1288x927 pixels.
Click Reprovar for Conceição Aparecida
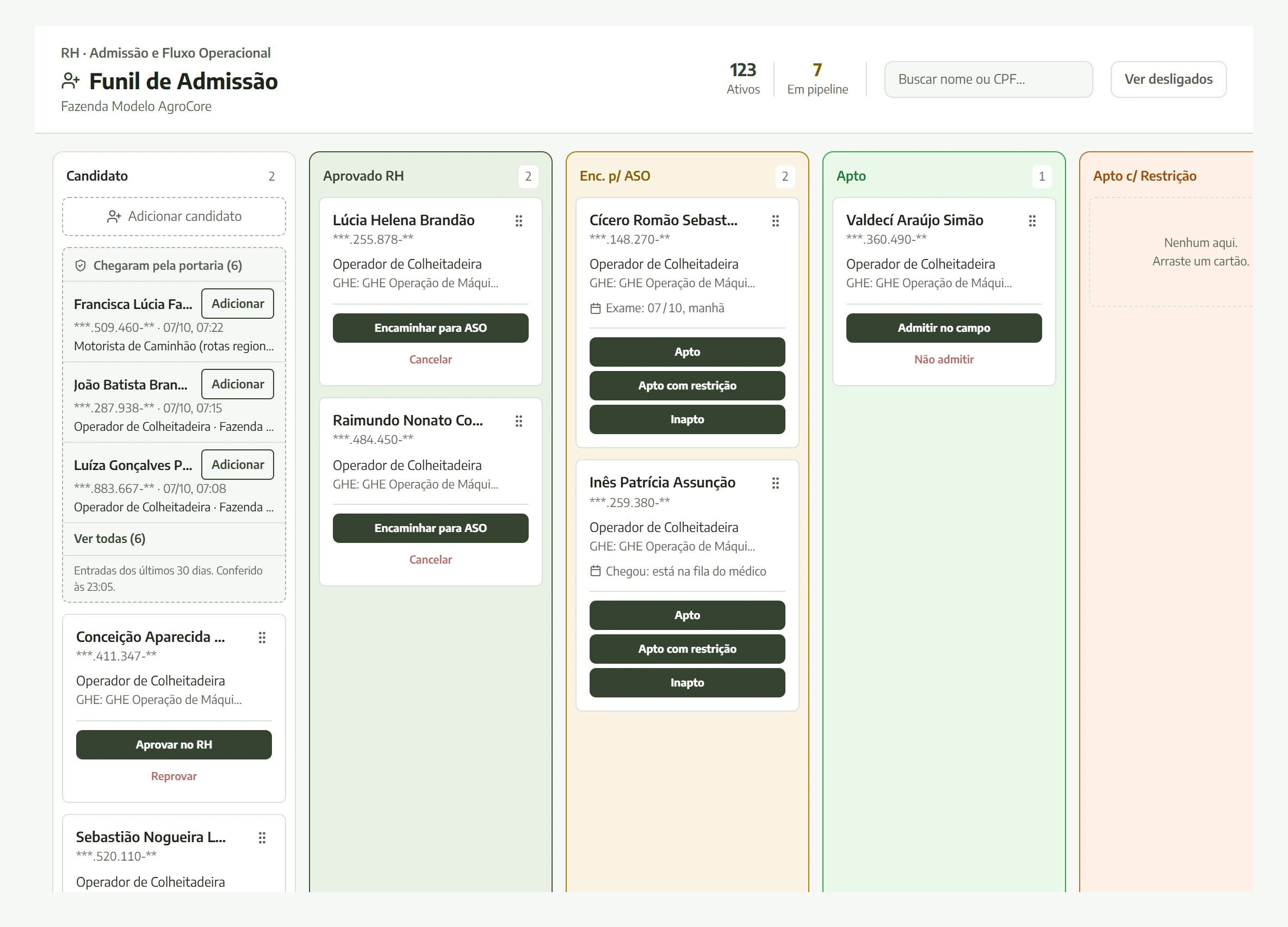click(x=174, y=776)
